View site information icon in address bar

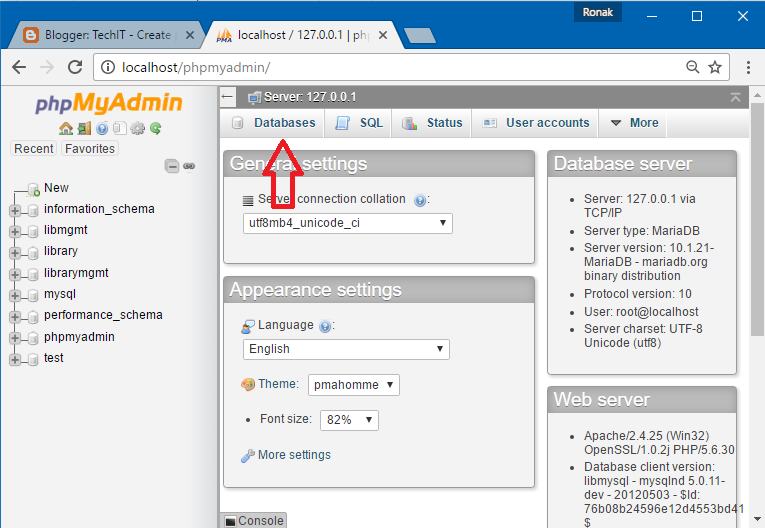coord(108,67)
